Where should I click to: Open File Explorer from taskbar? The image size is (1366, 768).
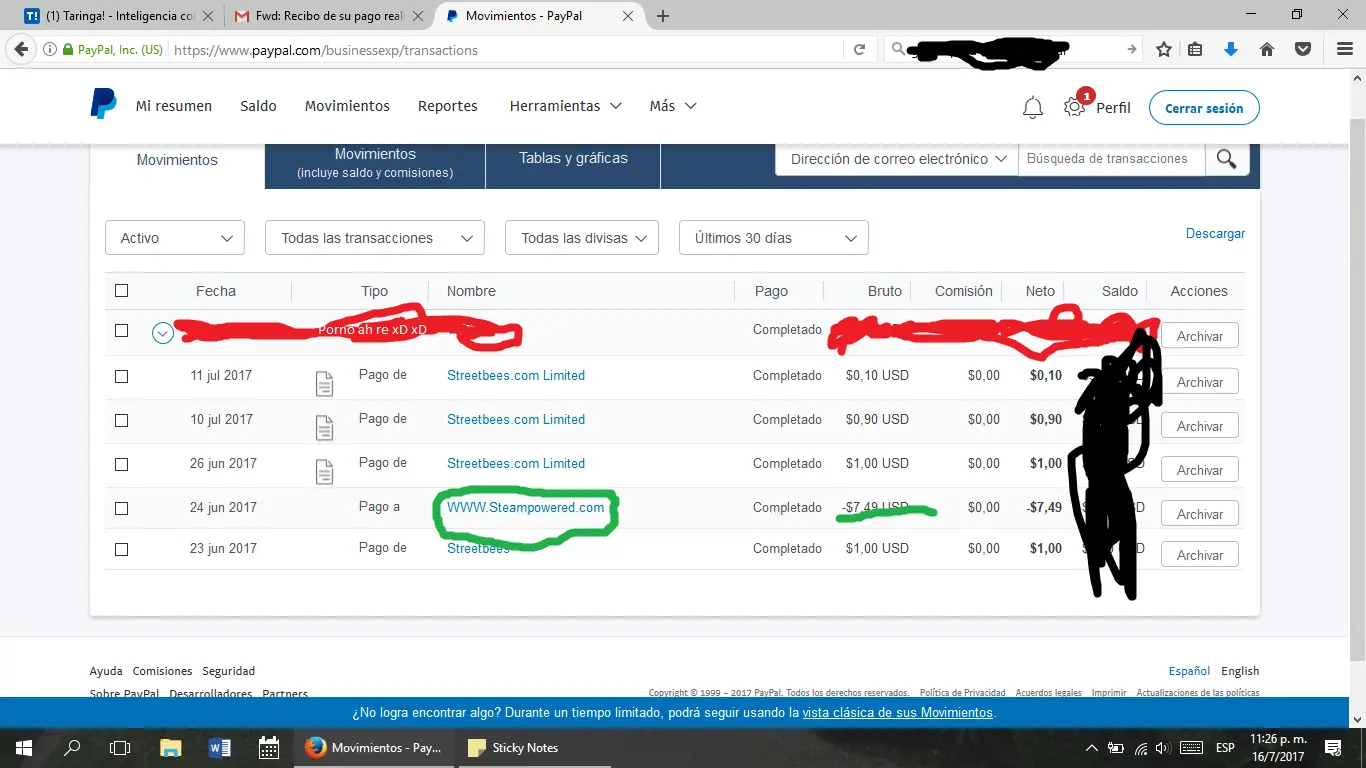pos(171,747)
